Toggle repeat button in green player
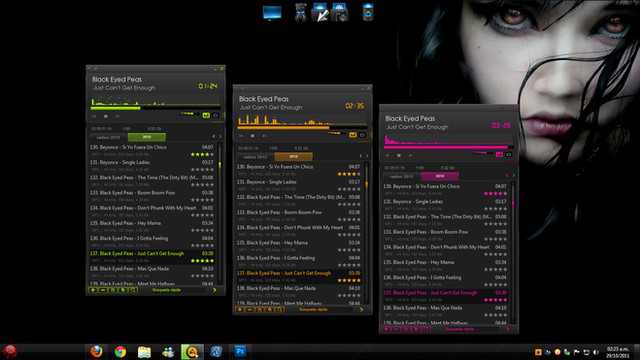 click(x=206, y=116)
